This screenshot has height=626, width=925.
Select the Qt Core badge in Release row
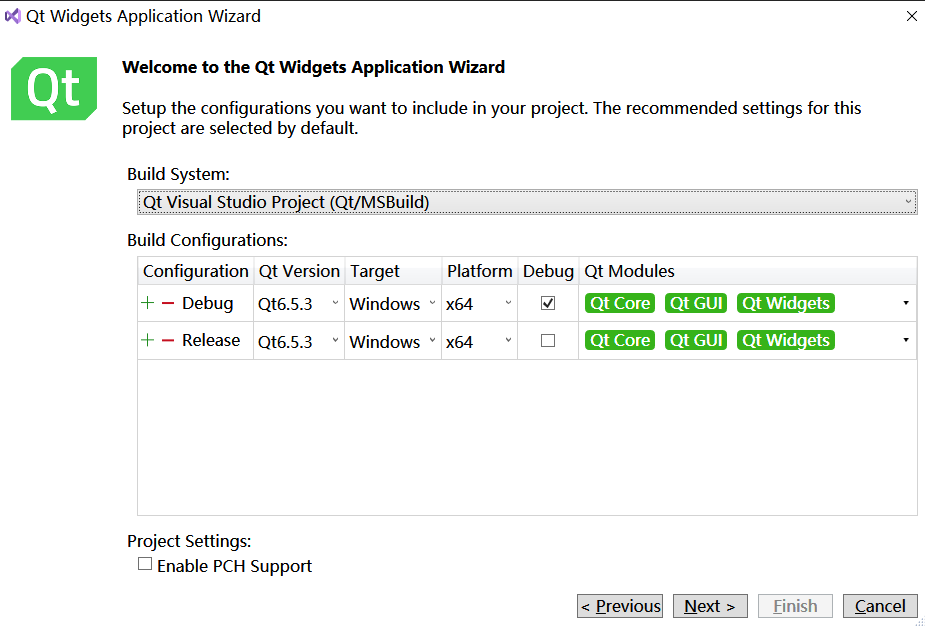click(619, 340)
